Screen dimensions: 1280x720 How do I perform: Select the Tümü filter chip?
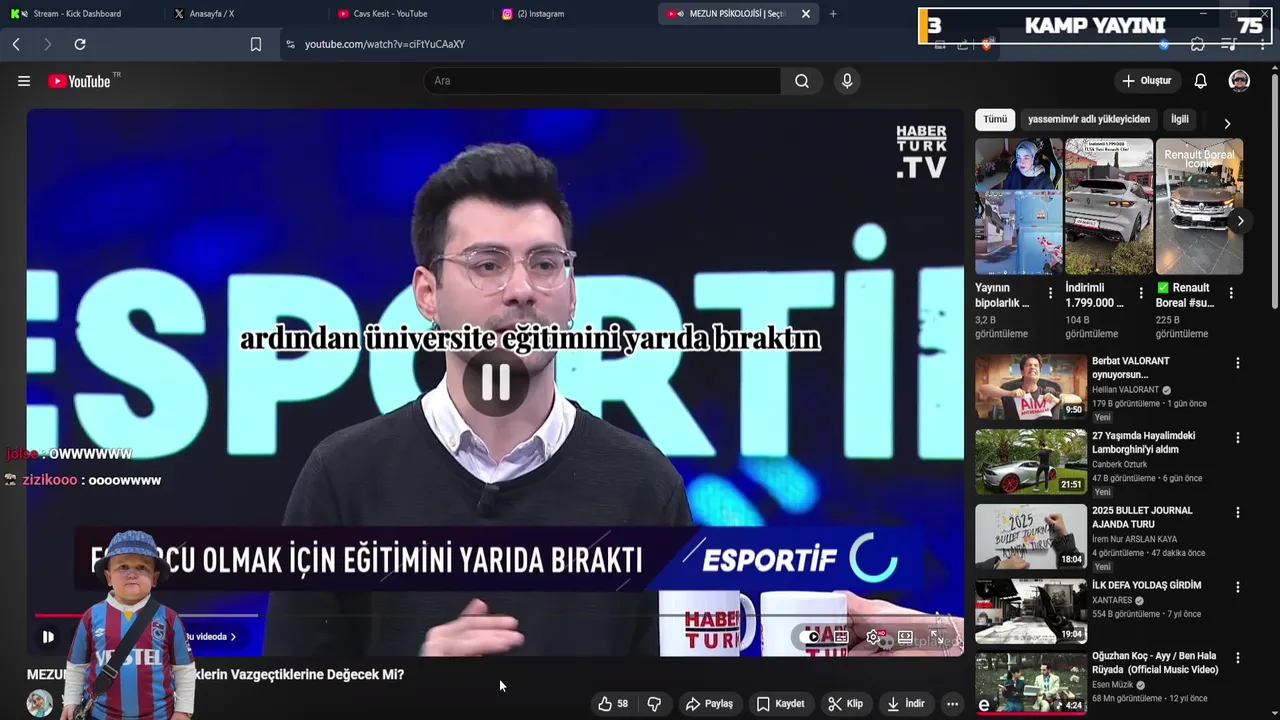coord(995,119)
